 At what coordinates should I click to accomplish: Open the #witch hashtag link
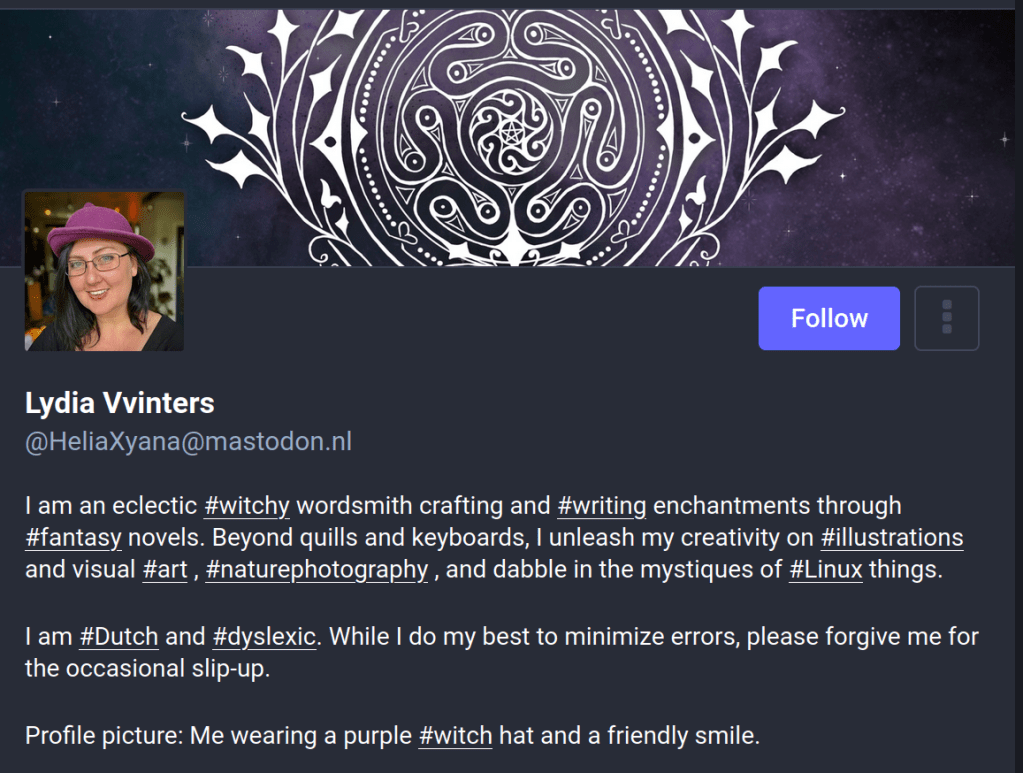click(455, 737)
